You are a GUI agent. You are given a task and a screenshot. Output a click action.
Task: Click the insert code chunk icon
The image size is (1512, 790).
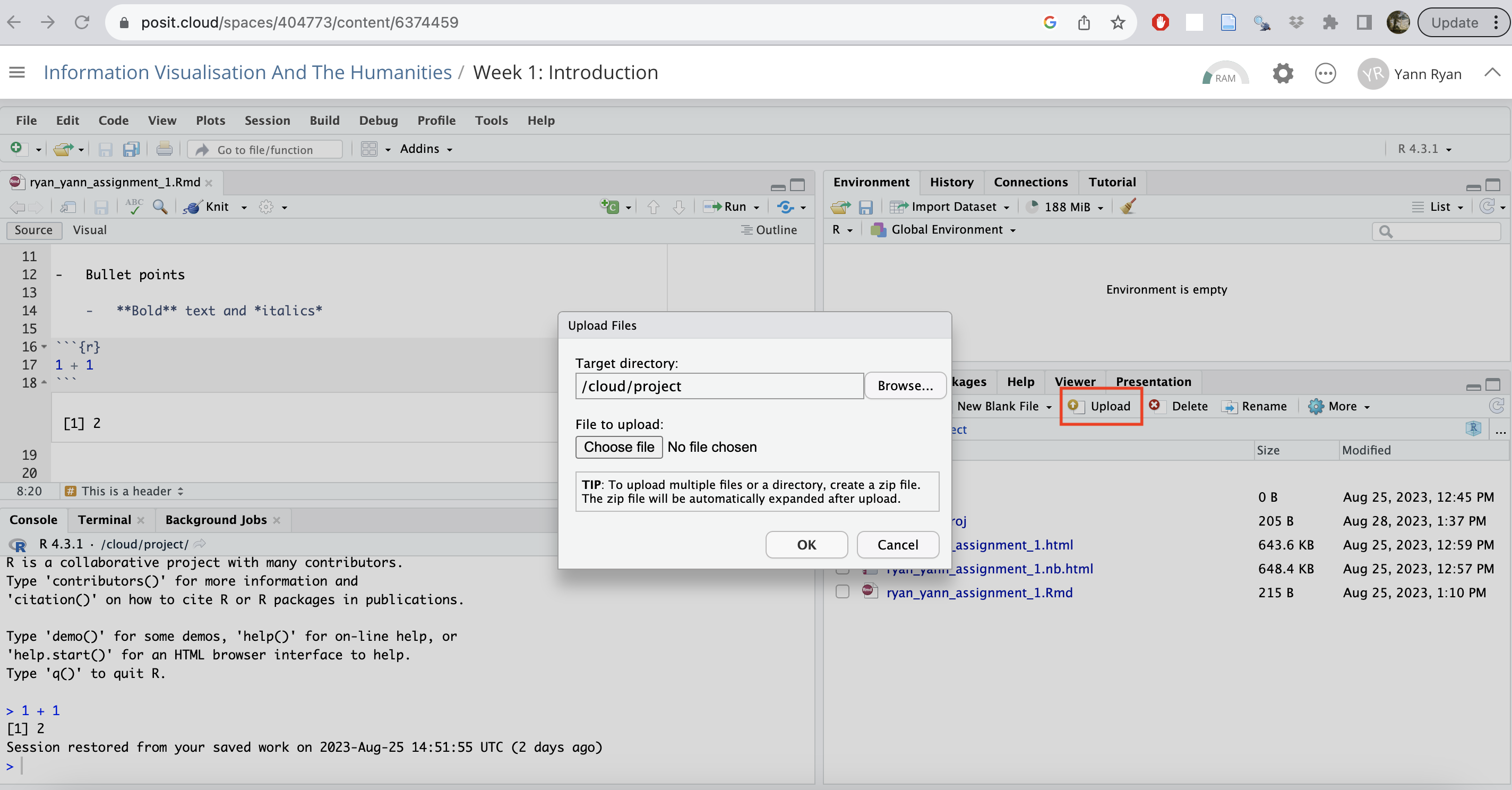(610, 207)
